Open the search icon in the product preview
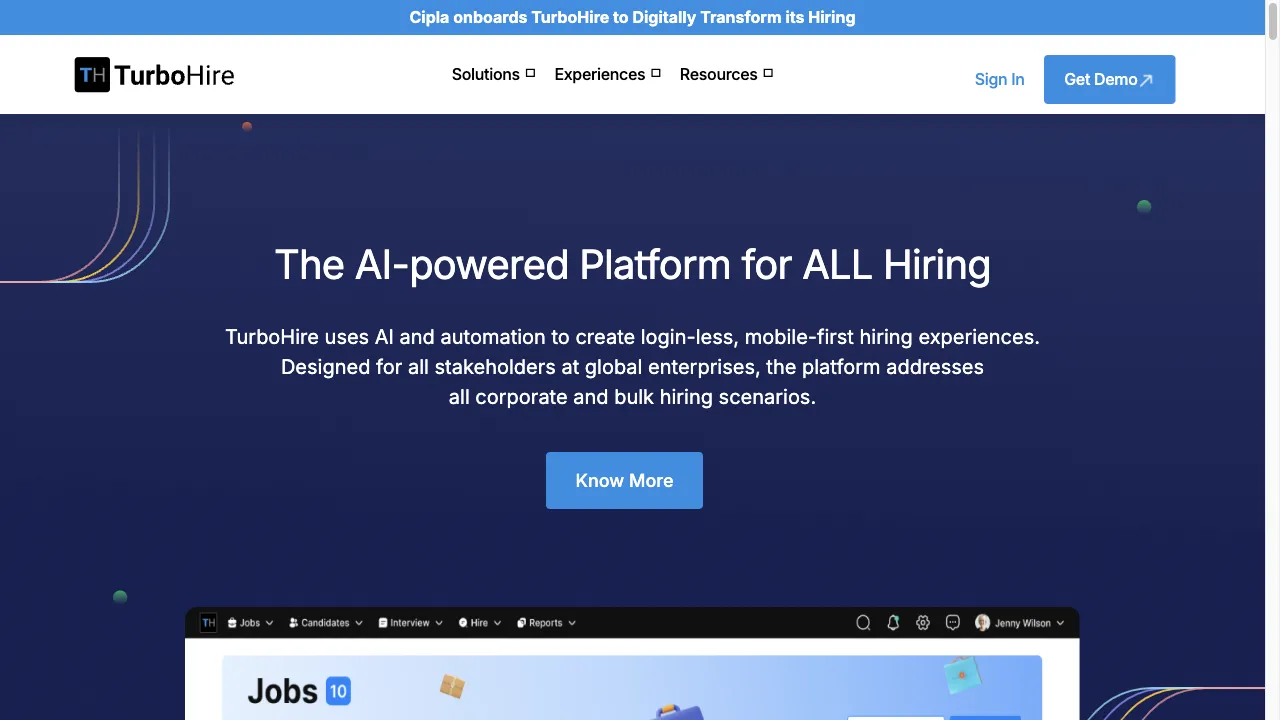Viewport: 1280px width, 720px height. pos(863,623)
